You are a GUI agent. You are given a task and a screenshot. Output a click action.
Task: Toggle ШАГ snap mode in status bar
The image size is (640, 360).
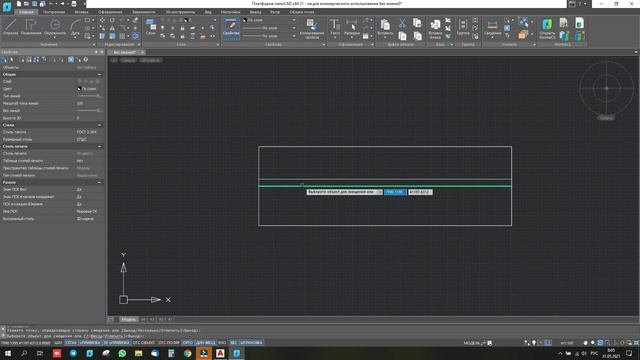[x=58, y=343]
